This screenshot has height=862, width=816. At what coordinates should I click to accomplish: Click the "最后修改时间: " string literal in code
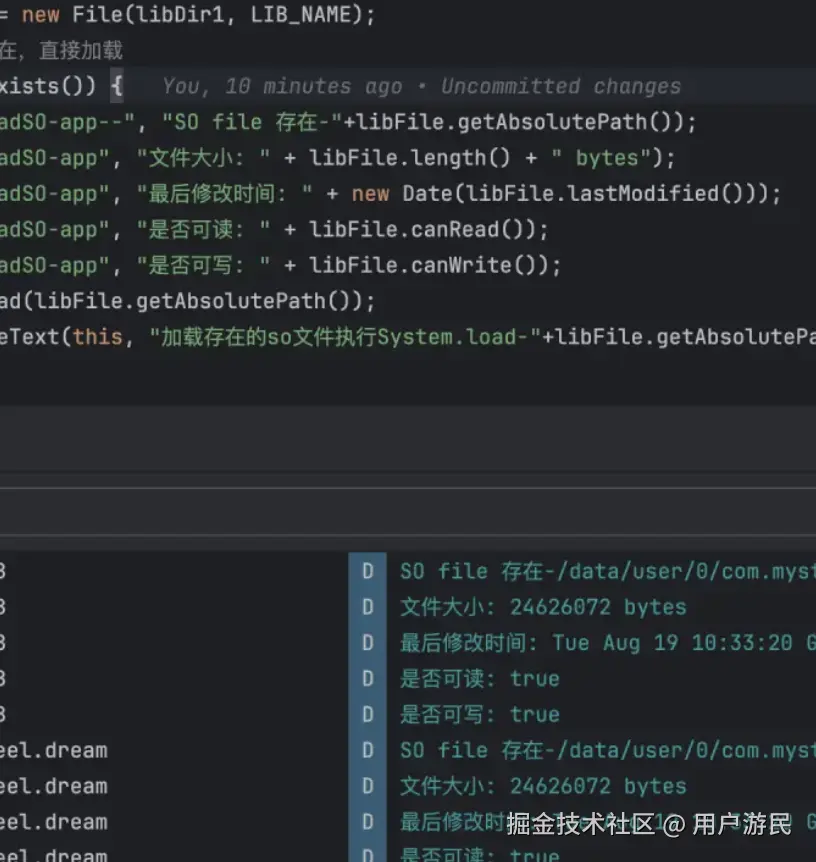(224, 194)
